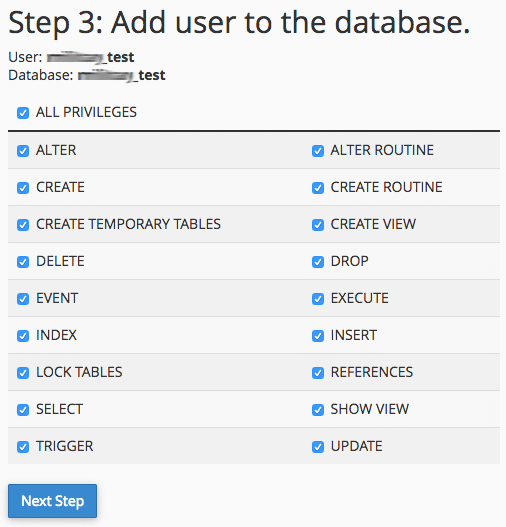Click the UPDATE label text
506x527 pixels.
click(356, 446)
